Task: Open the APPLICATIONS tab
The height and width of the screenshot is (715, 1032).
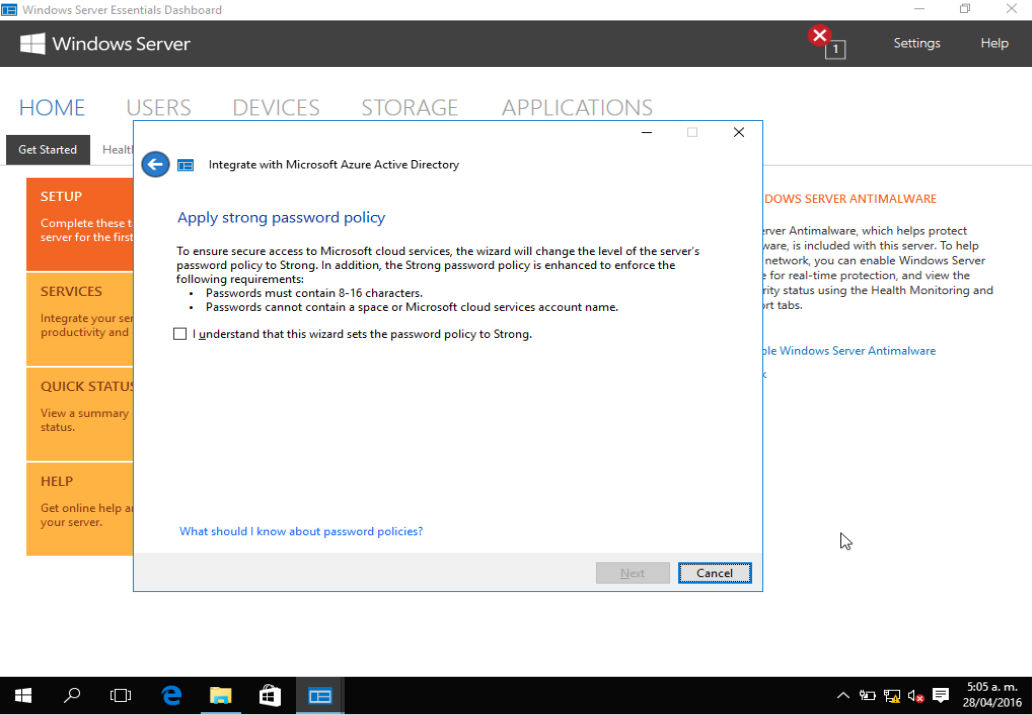Action: click(577, 107)
